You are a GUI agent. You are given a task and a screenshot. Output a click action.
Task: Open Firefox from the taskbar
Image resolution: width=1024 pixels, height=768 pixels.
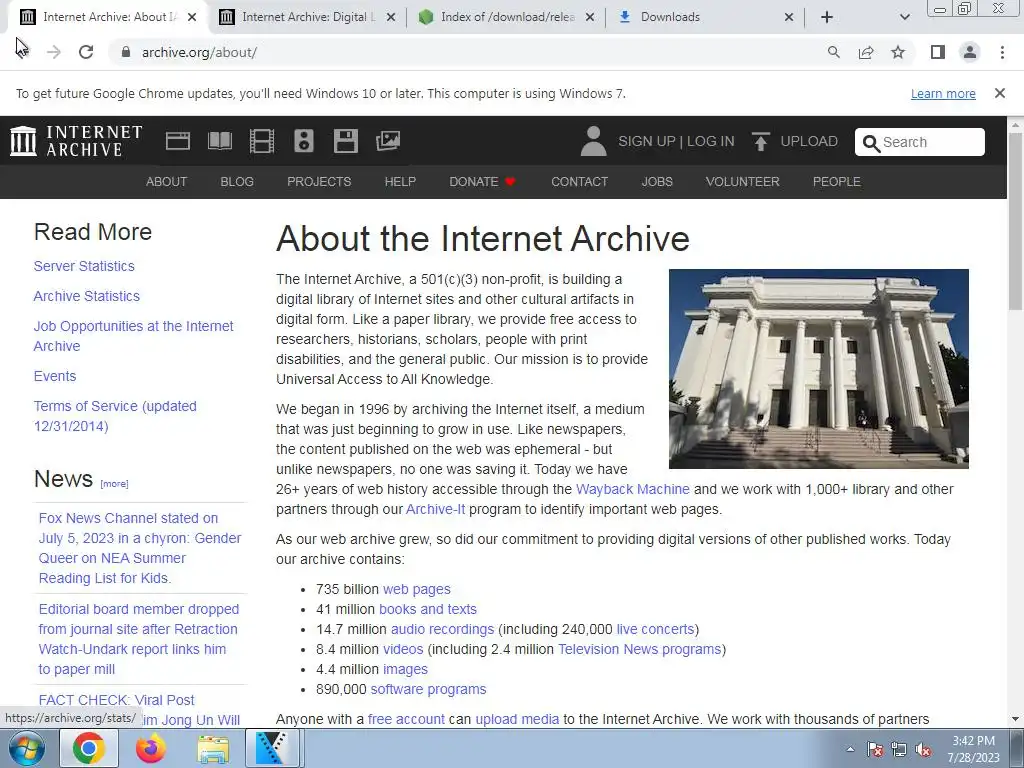151,749
